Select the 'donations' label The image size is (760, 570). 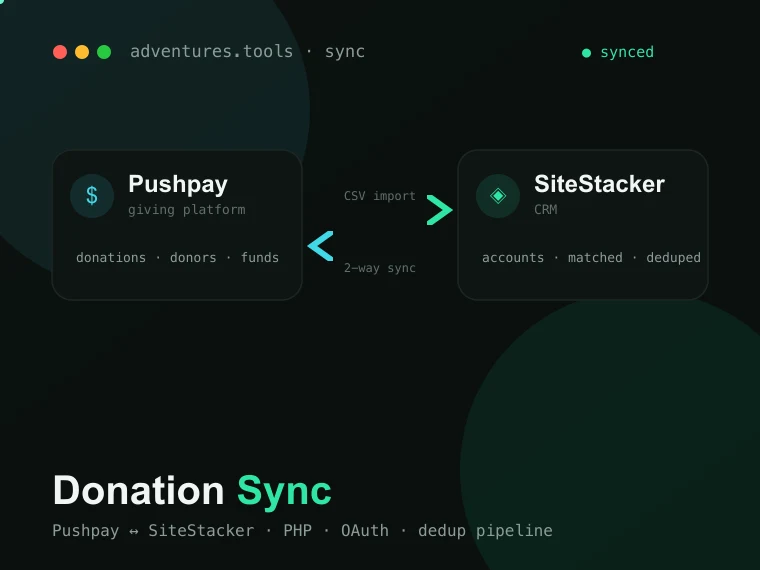pos(111,257)
